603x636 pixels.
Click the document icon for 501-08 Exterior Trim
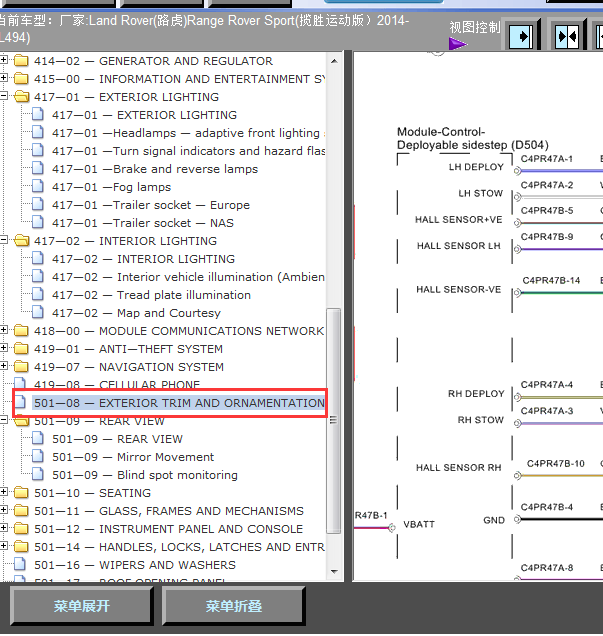[20, 402]
